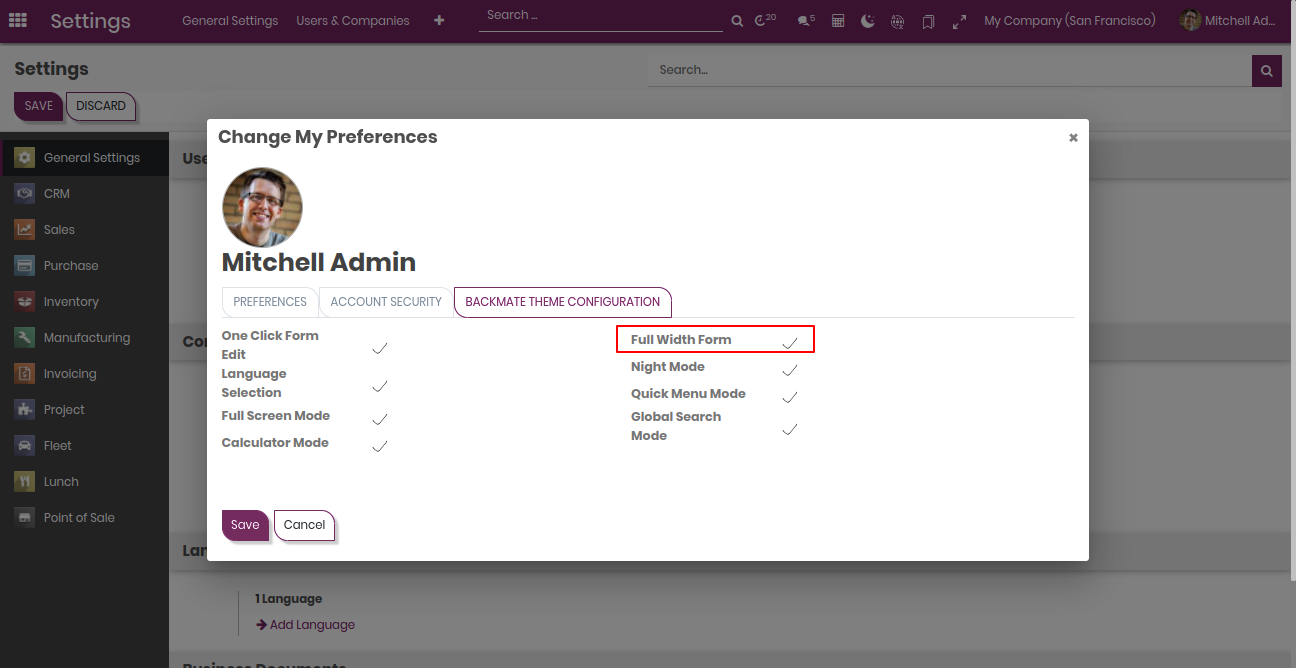Click the top bar search magnifier icon
The image size is (1296, 668).
click(737, 21)
